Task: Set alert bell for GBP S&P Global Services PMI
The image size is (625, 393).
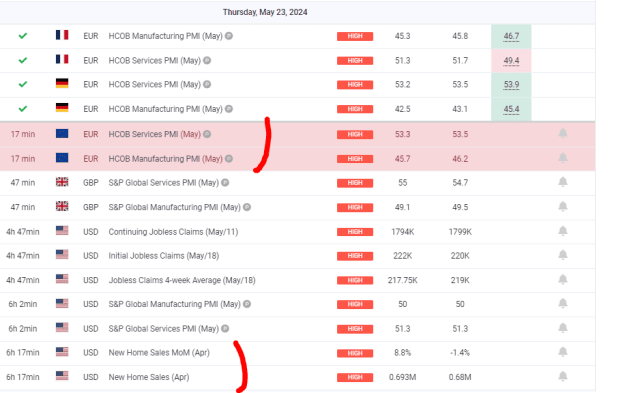Action: pyautogui.click(x=562, y=182)
